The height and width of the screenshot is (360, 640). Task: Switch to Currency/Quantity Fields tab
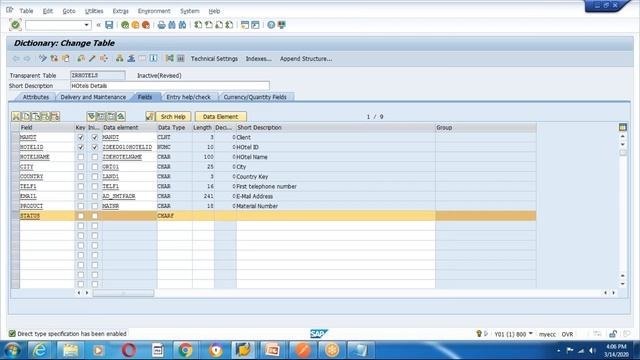point(255,97)
